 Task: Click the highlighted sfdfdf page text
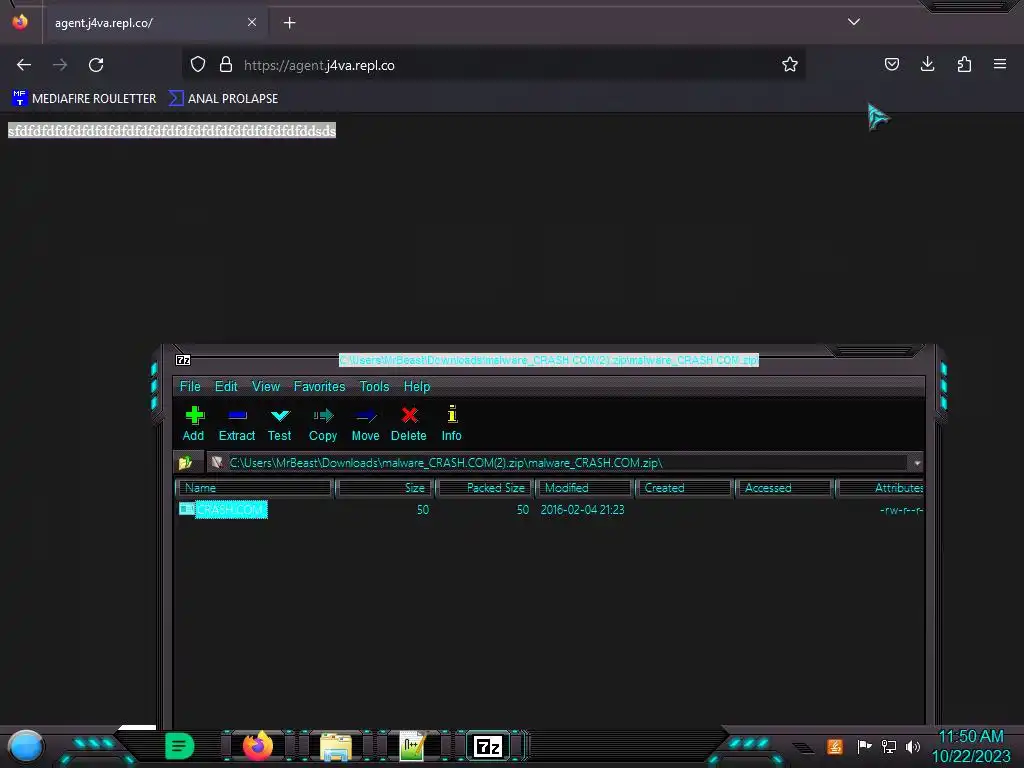coord(172,131)
